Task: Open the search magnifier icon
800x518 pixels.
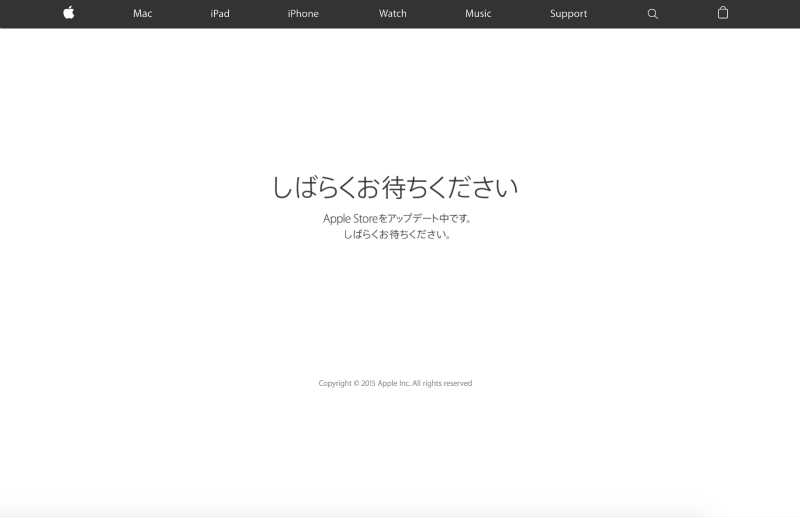Action: (653, 14)
